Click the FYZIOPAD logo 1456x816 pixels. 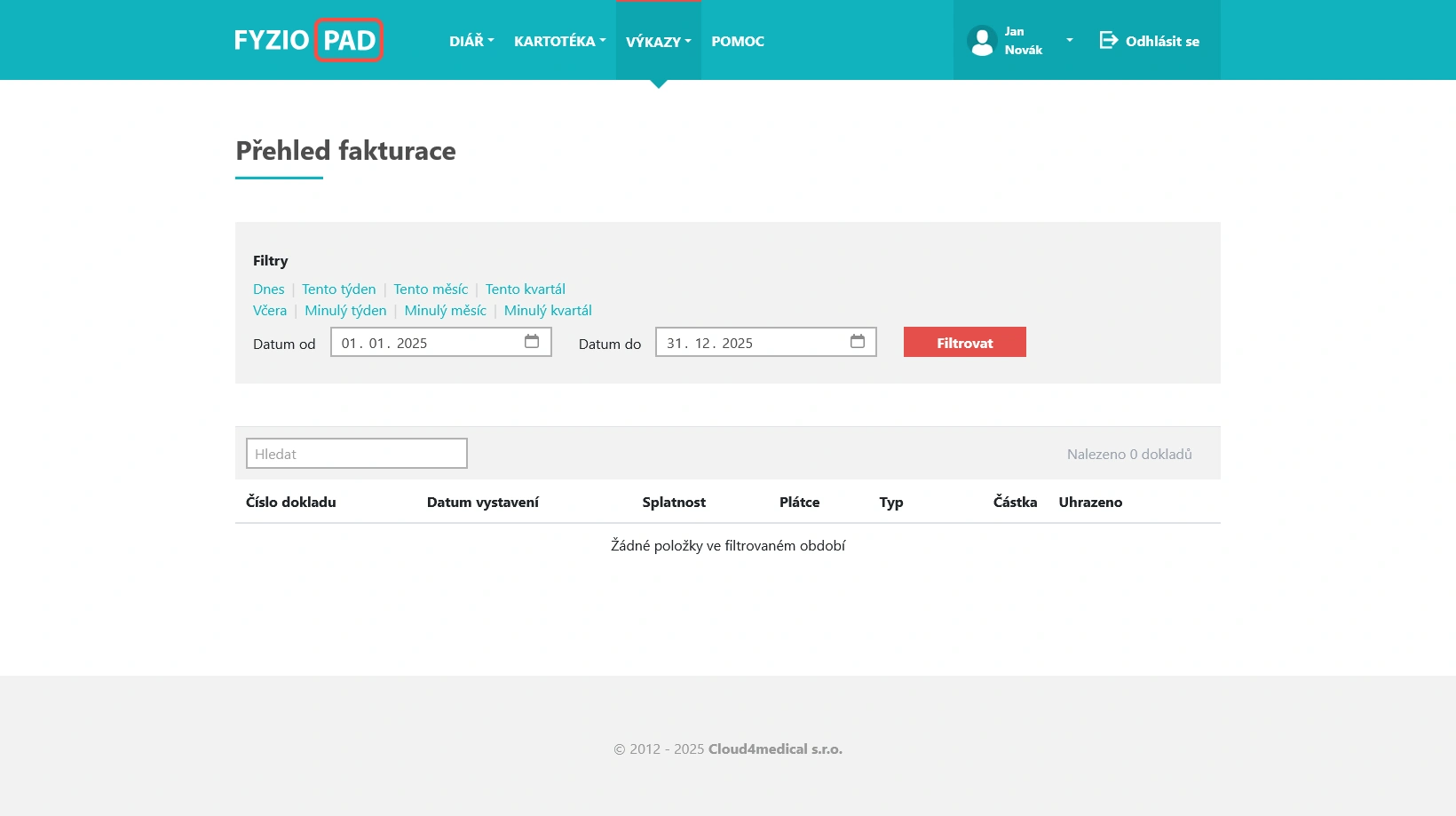tap(308, 40)
